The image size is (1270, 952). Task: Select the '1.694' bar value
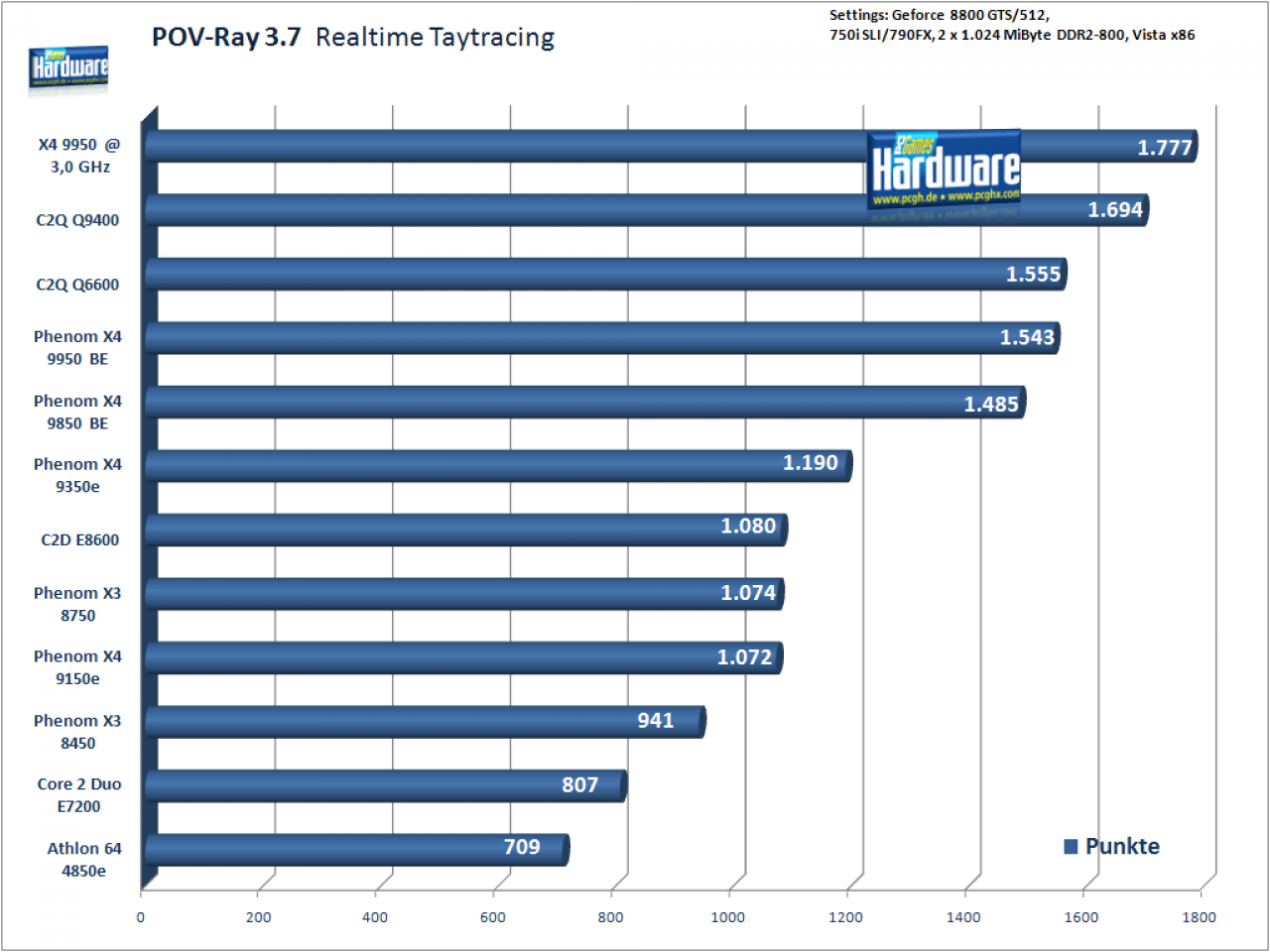(x=1115, y=209)
